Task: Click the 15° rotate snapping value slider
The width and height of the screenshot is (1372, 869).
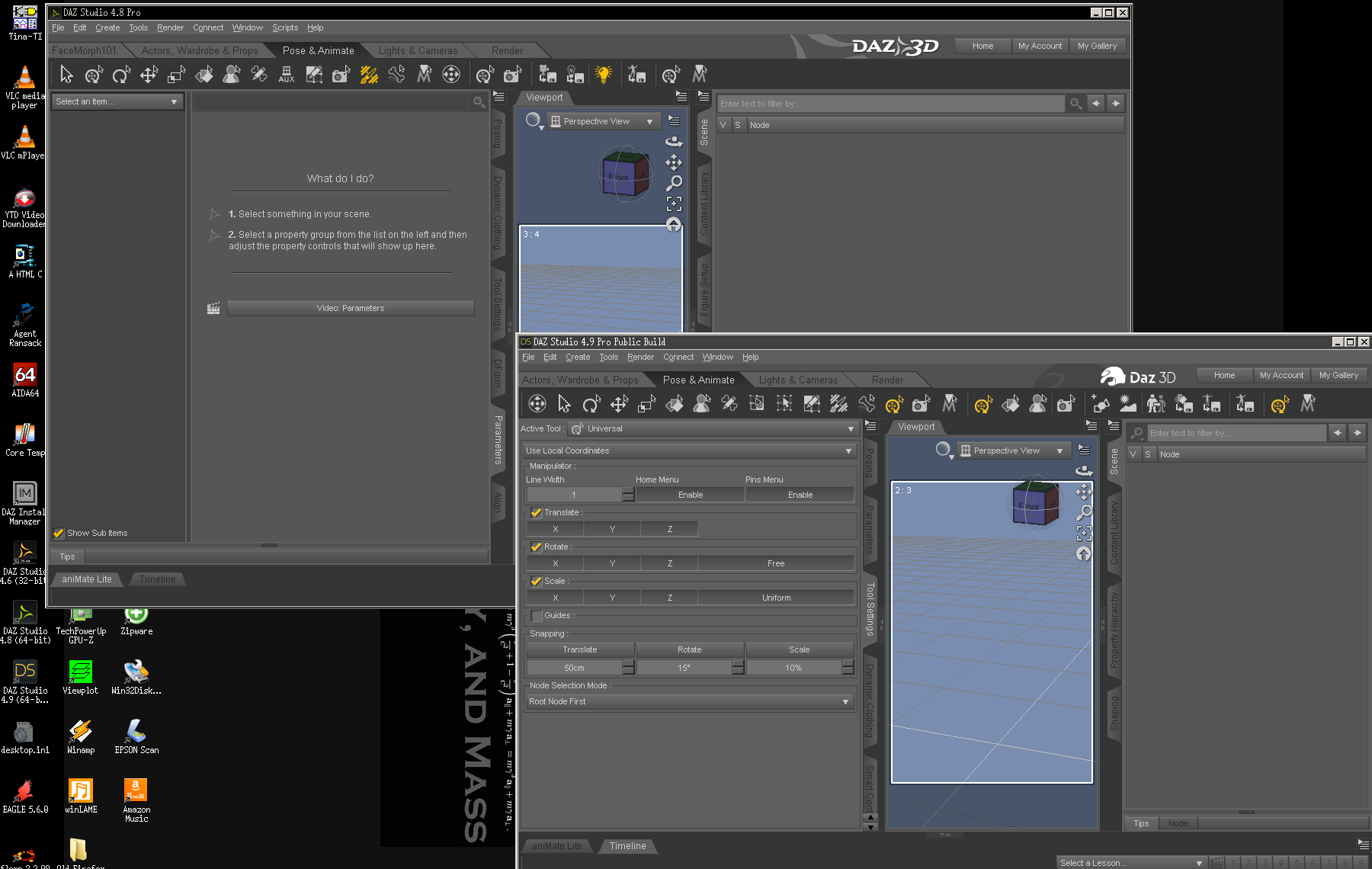Action: [684, 668]
